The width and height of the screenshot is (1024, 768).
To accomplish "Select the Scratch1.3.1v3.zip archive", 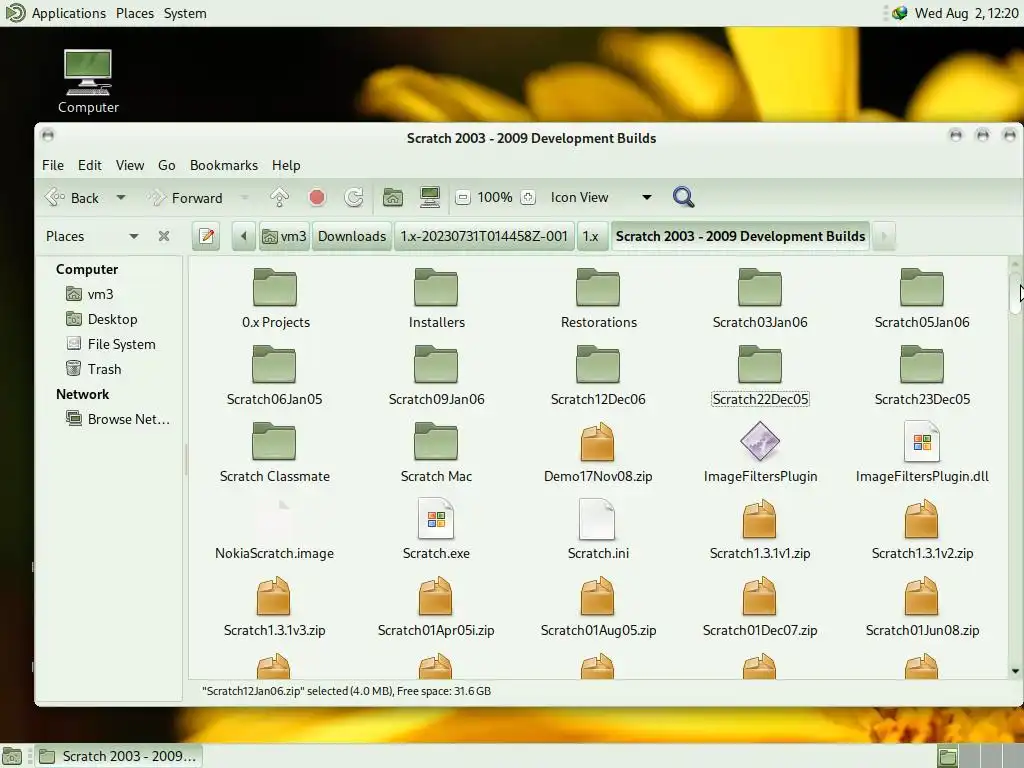I will coord(274,607).
